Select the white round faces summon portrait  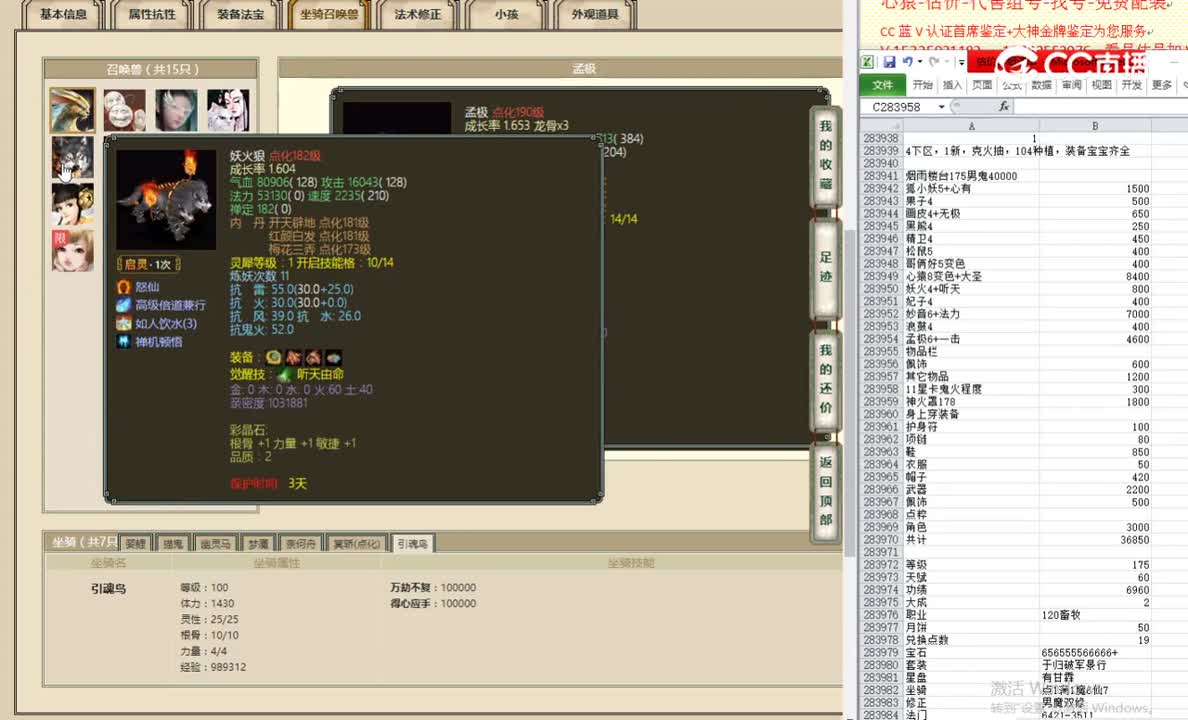124,110
